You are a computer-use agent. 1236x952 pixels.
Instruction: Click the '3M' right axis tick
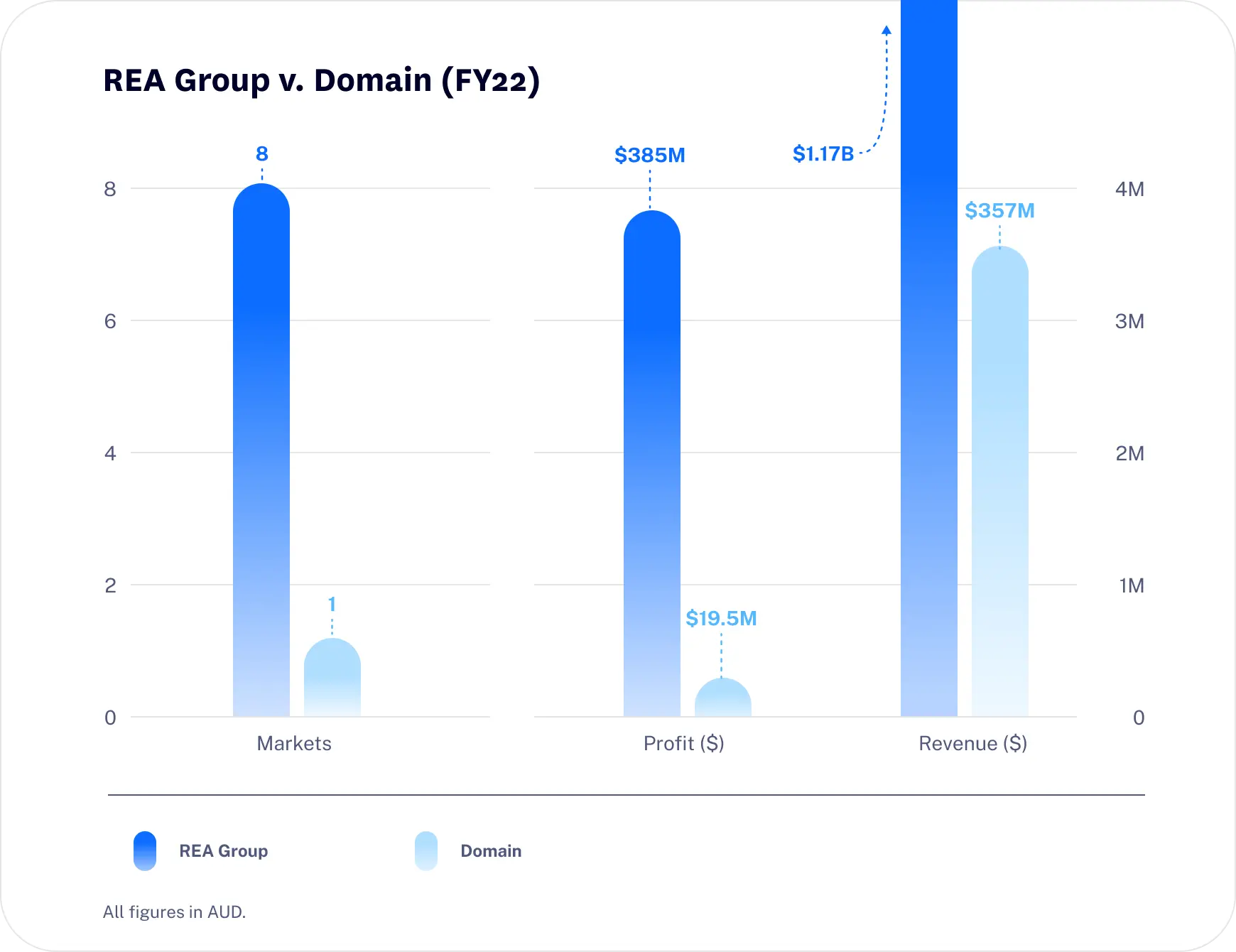(x=1129, y=321)
